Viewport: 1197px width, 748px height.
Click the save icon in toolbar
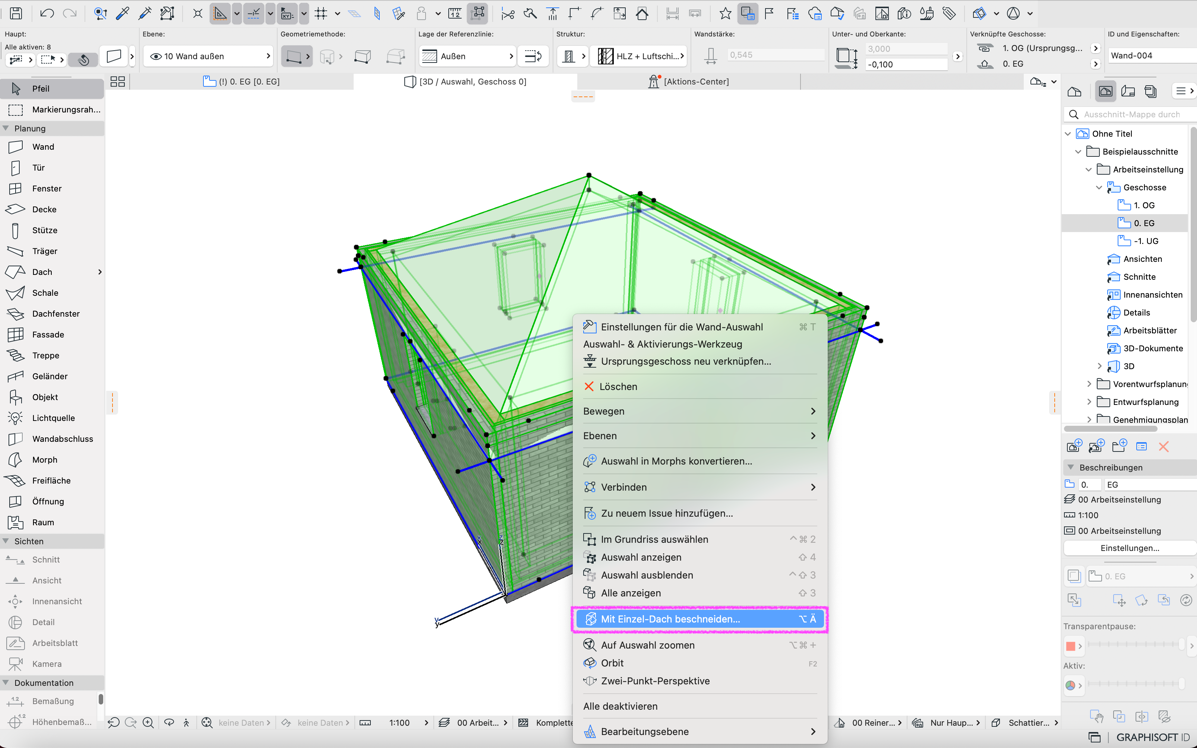15,13
